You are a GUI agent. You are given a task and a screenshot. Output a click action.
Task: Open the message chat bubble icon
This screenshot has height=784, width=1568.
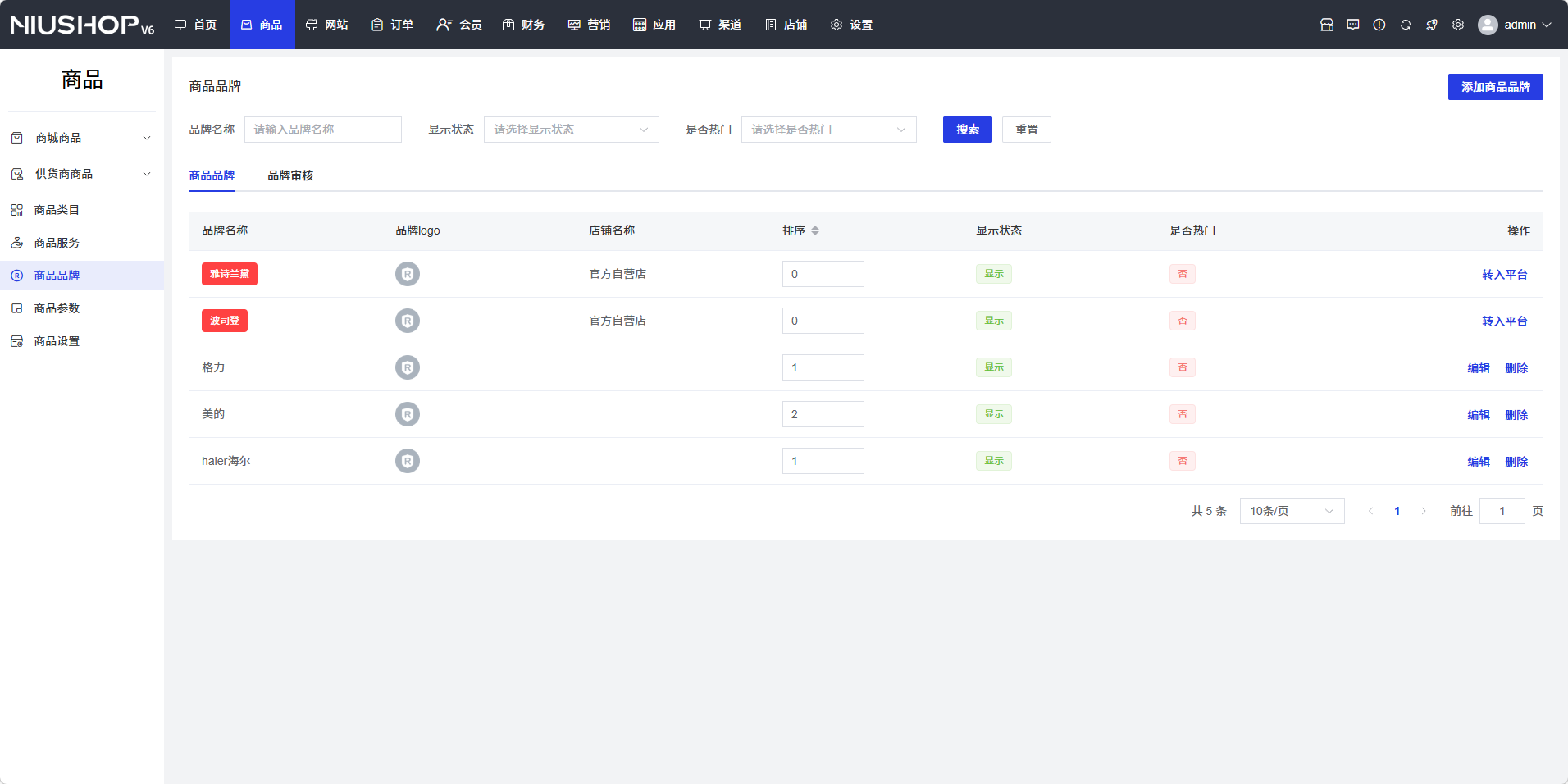coord(1352,25)
